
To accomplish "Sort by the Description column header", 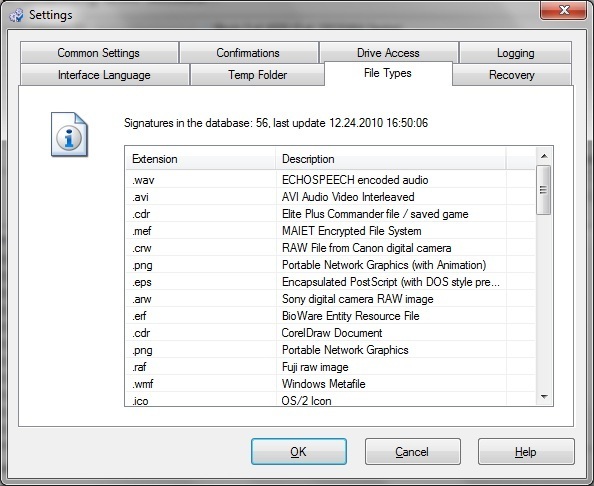I will (x=391, y=159).
